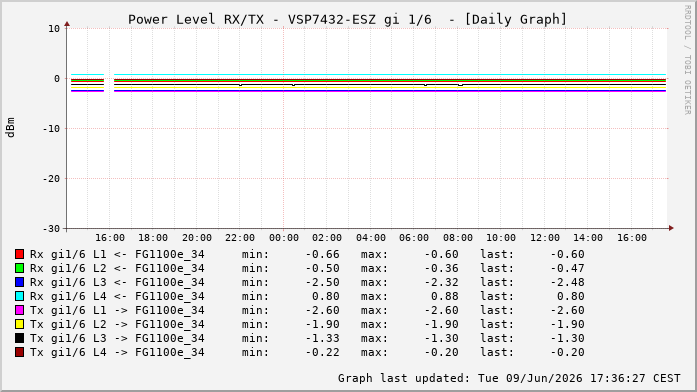Viewport: 697px width, 392px height.
Task: Click the 'Rx gi1/6 L4 <- FG1100e_34' label
Action: click(x=117, y=296)
